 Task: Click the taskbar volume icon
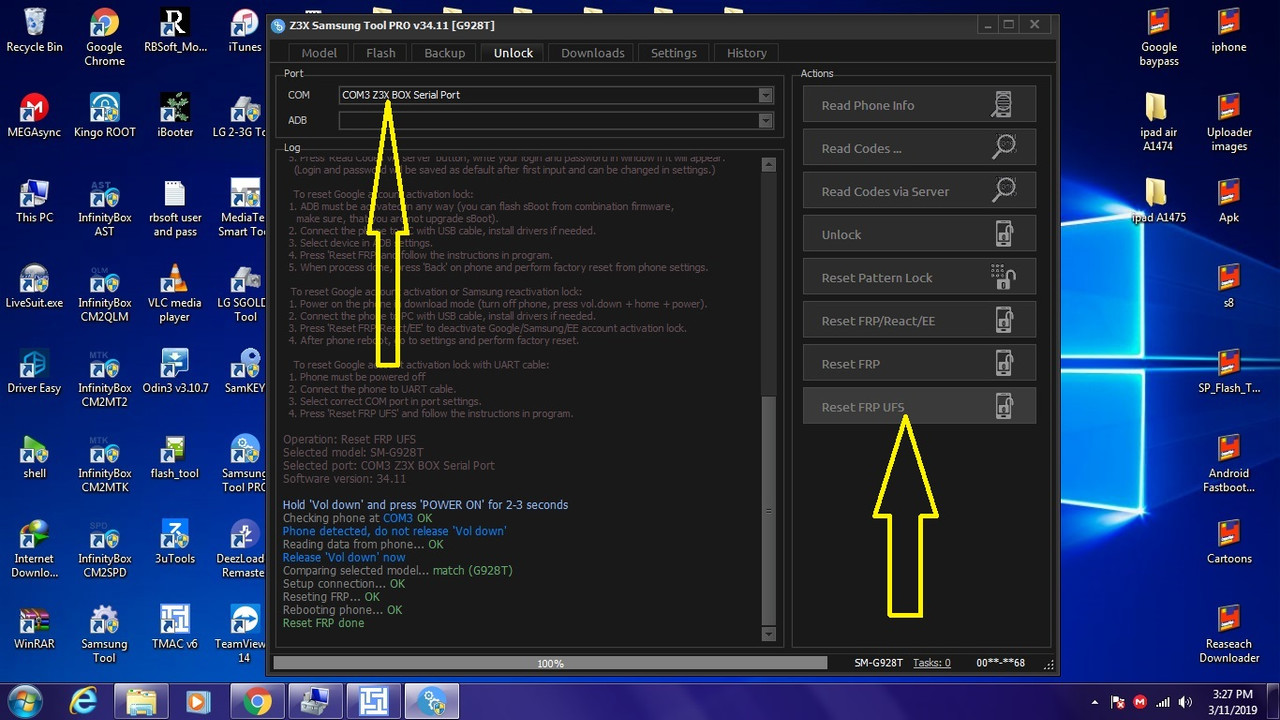(x=1186, y=701)
